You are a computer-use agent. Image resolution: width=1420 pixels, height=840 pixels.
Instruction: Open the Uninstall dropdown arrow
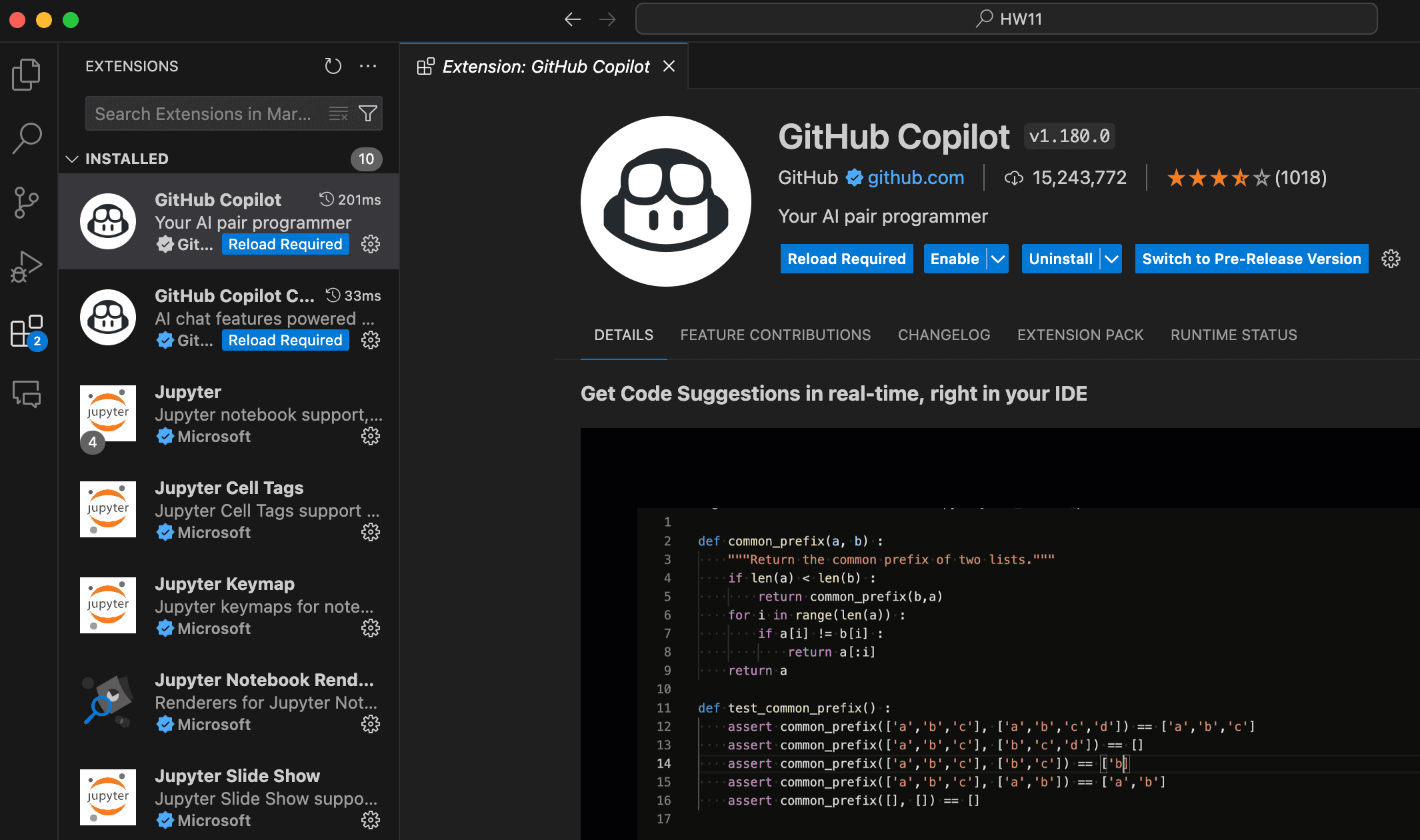click(1111, 259)
